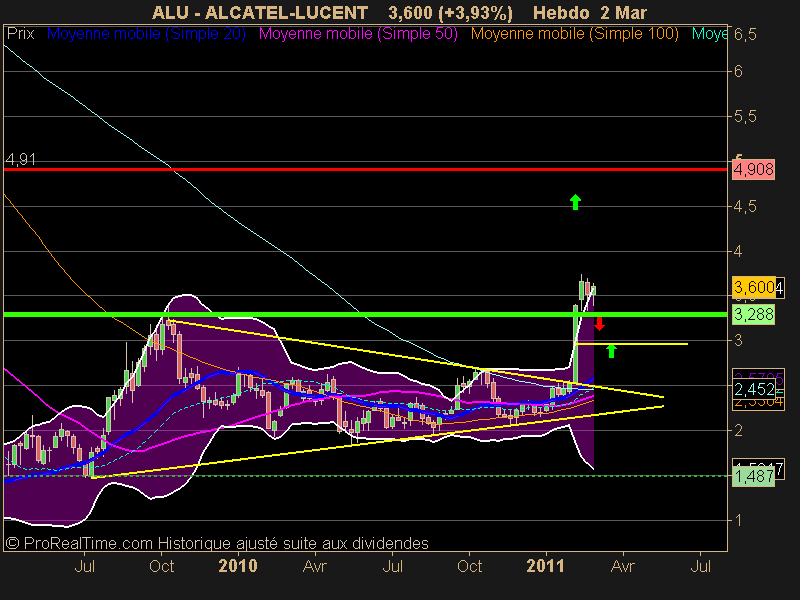This screenshot has height=600, width=800.
Task: Click the red 4,908 price tag
Action: [754, 169]
